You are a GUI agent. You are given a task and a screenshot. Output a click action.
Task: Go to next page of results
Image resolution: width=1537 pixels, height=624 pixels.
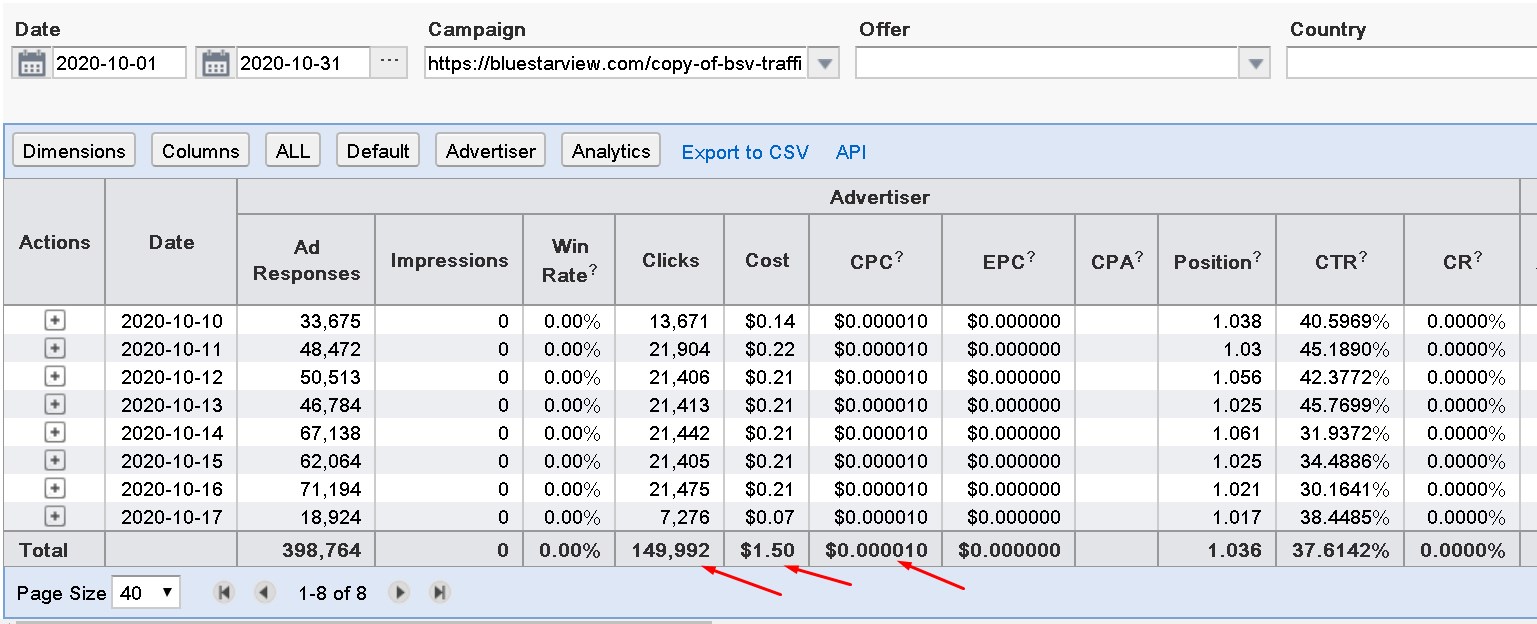pyautogui.click(x=399, y=593)
